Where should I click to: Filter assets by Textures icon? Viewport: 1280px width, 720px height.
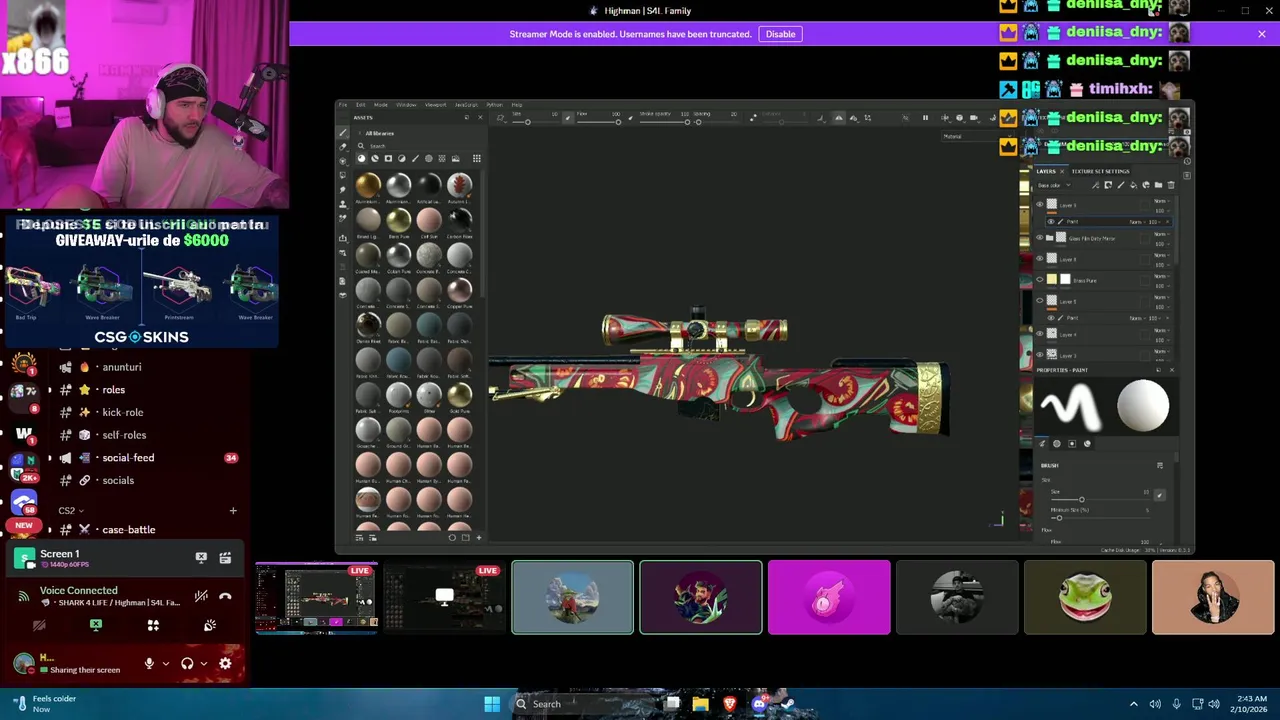pyautogui.click(x=442, y=158)
